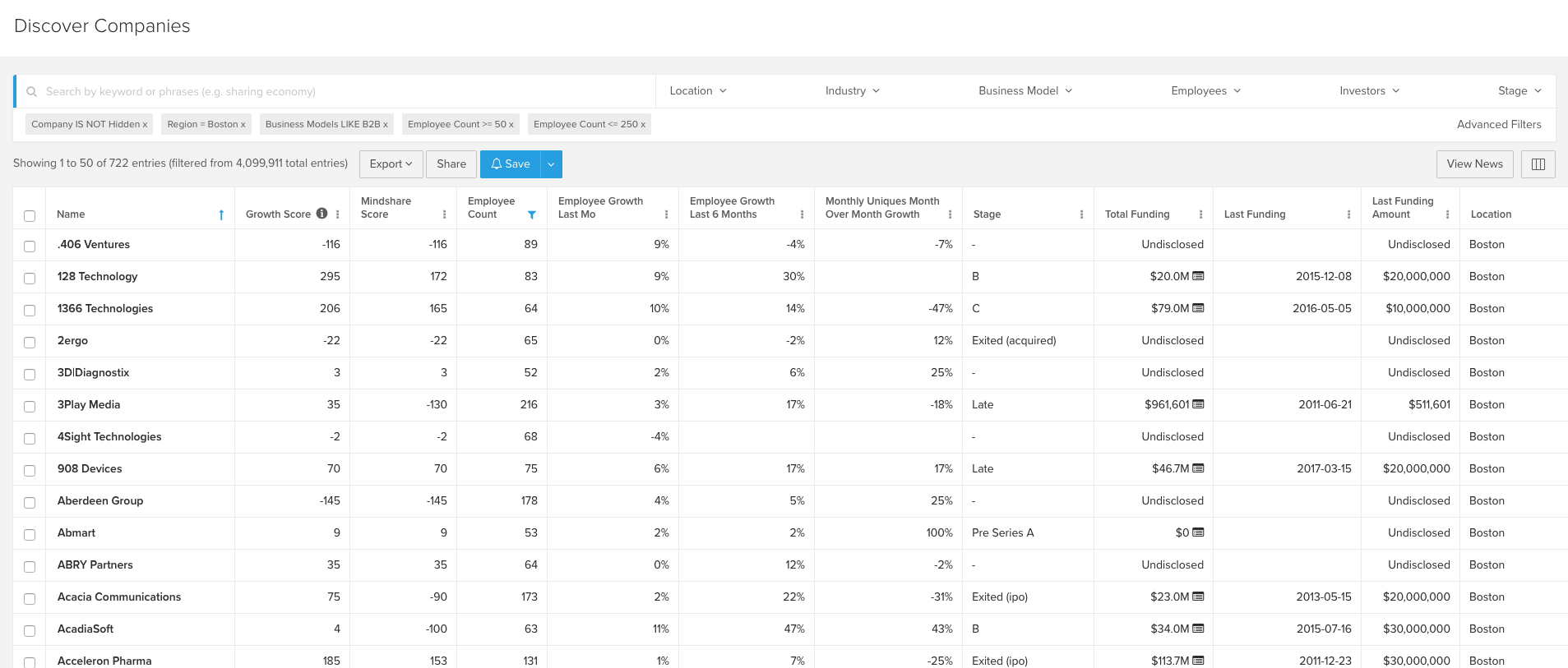This screenshot has width=1568, height=668.
Task: Open the 4Sight Technologies company link
Action: [x=109, y=436]
